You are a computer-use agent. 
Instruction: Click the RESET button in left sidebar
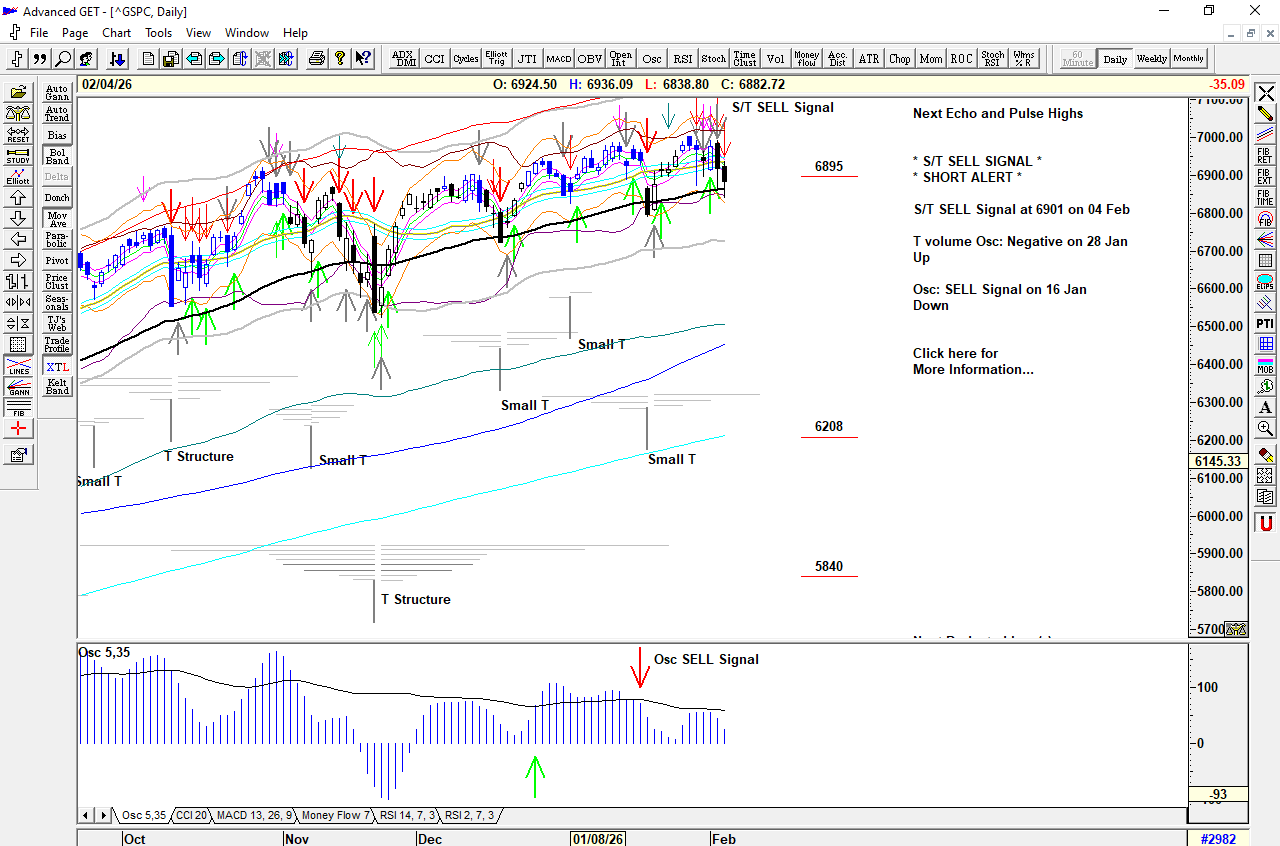coord(18,134)
